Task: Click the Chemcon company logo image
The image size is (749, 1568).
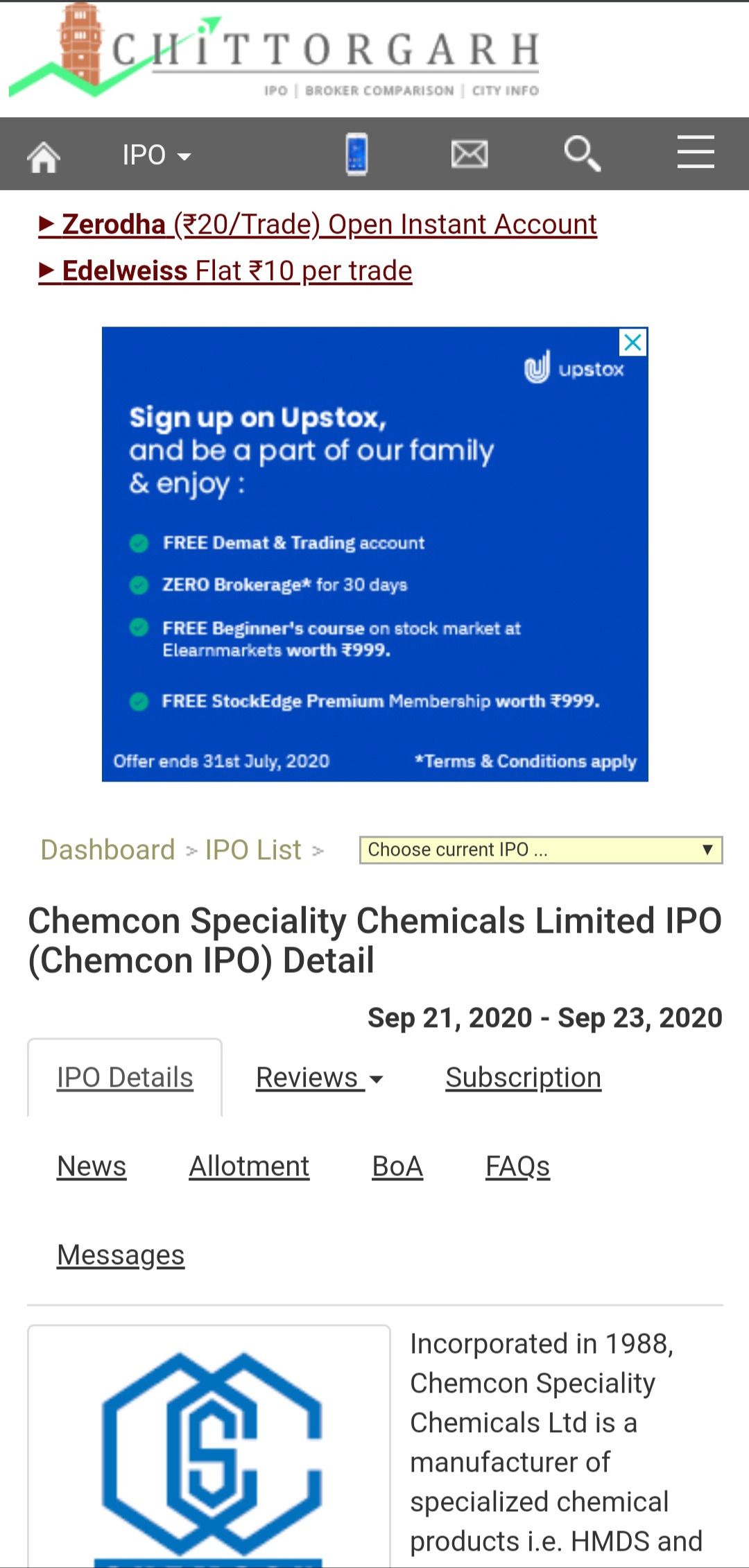Action: pos(209,1449)
